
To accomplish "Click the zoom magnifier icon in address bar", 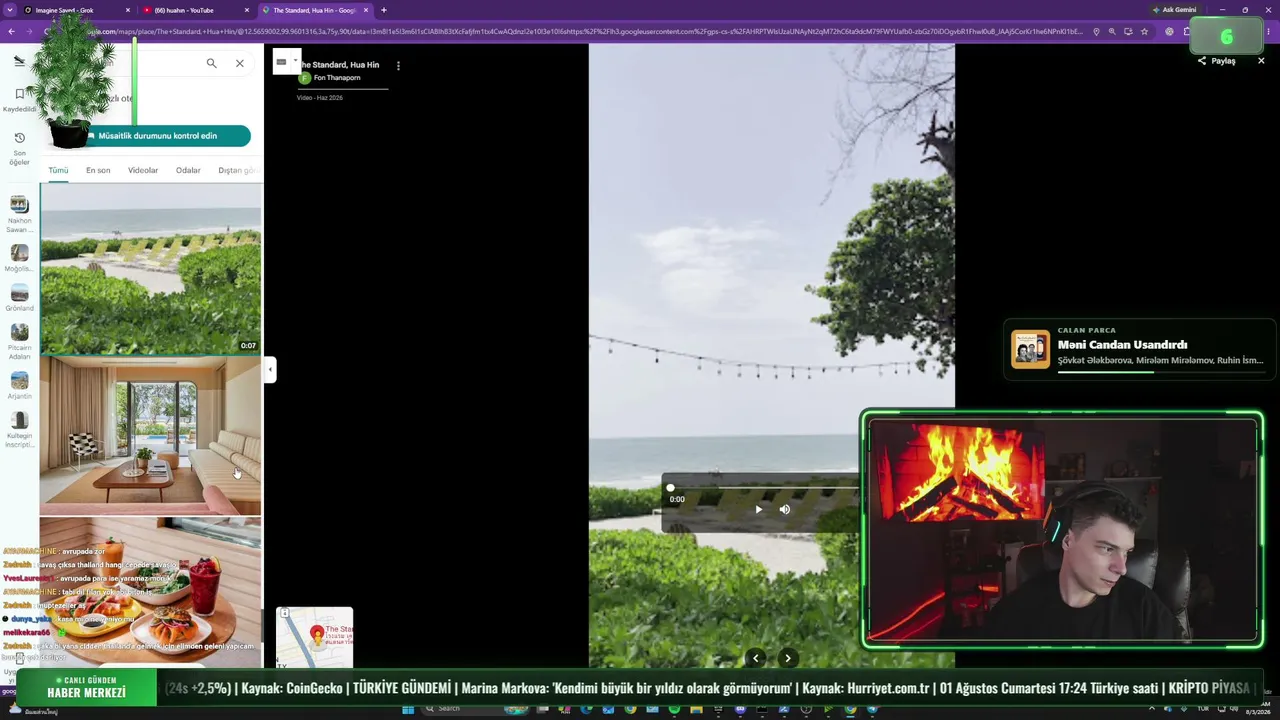I will pos(1112,31).
